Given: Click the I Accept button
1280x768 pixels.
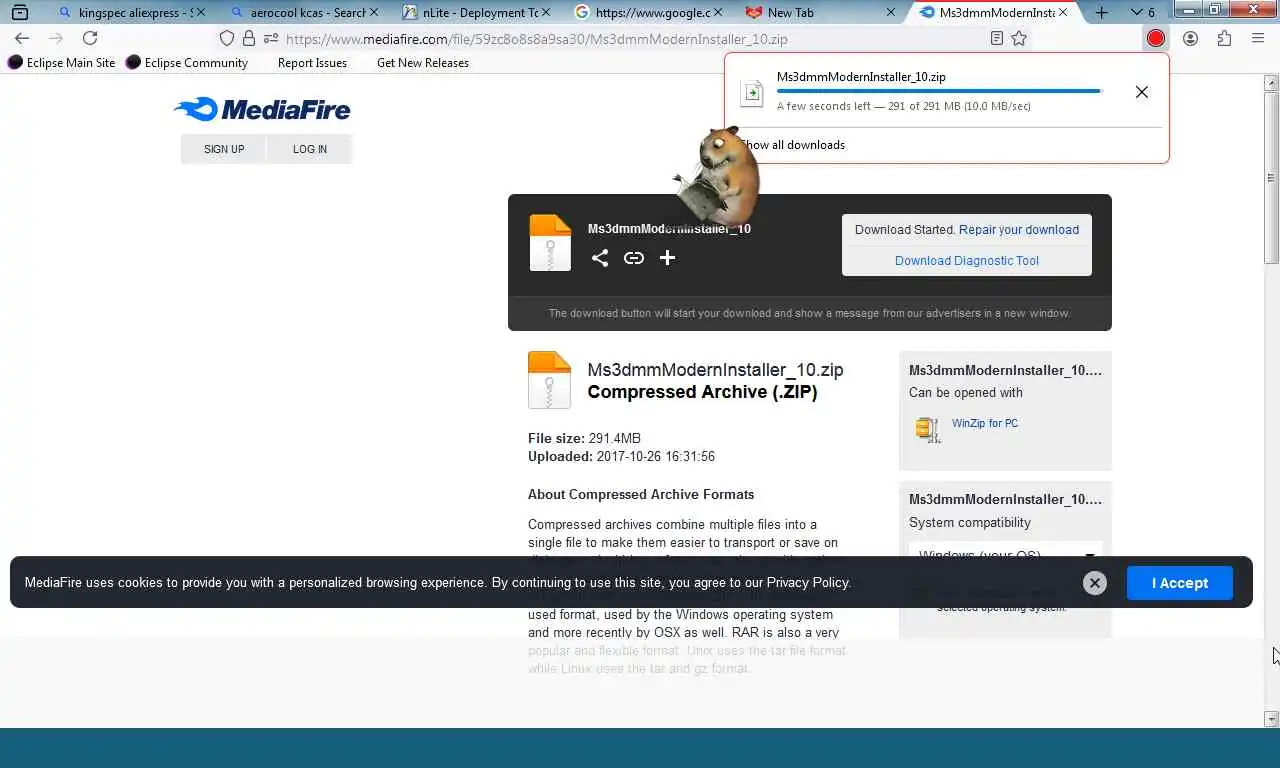Looking at the screenshot, I should pos(1180,583).
